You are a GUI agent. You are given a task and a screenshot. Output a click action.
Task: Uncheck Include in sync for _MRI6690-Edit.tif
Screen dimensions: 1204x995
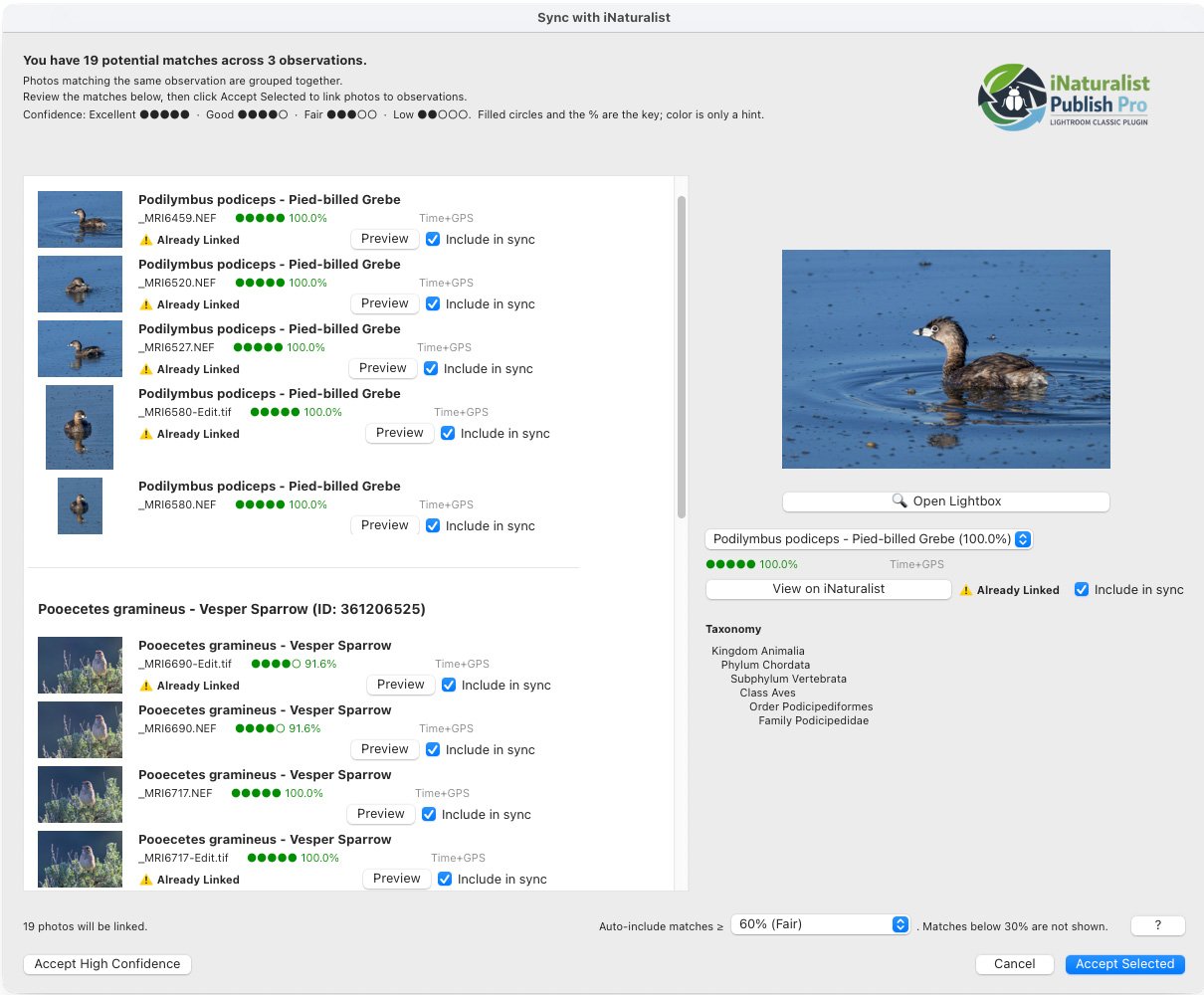pyautogui.click(x=449, y=685)
